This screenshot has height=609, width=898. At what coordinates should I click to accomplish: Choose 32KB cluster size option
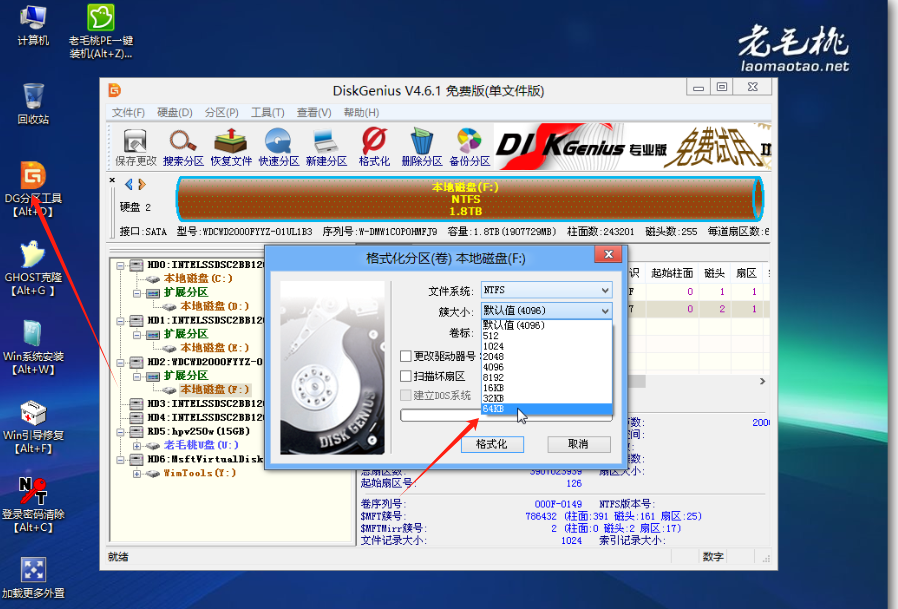point(546,398)
